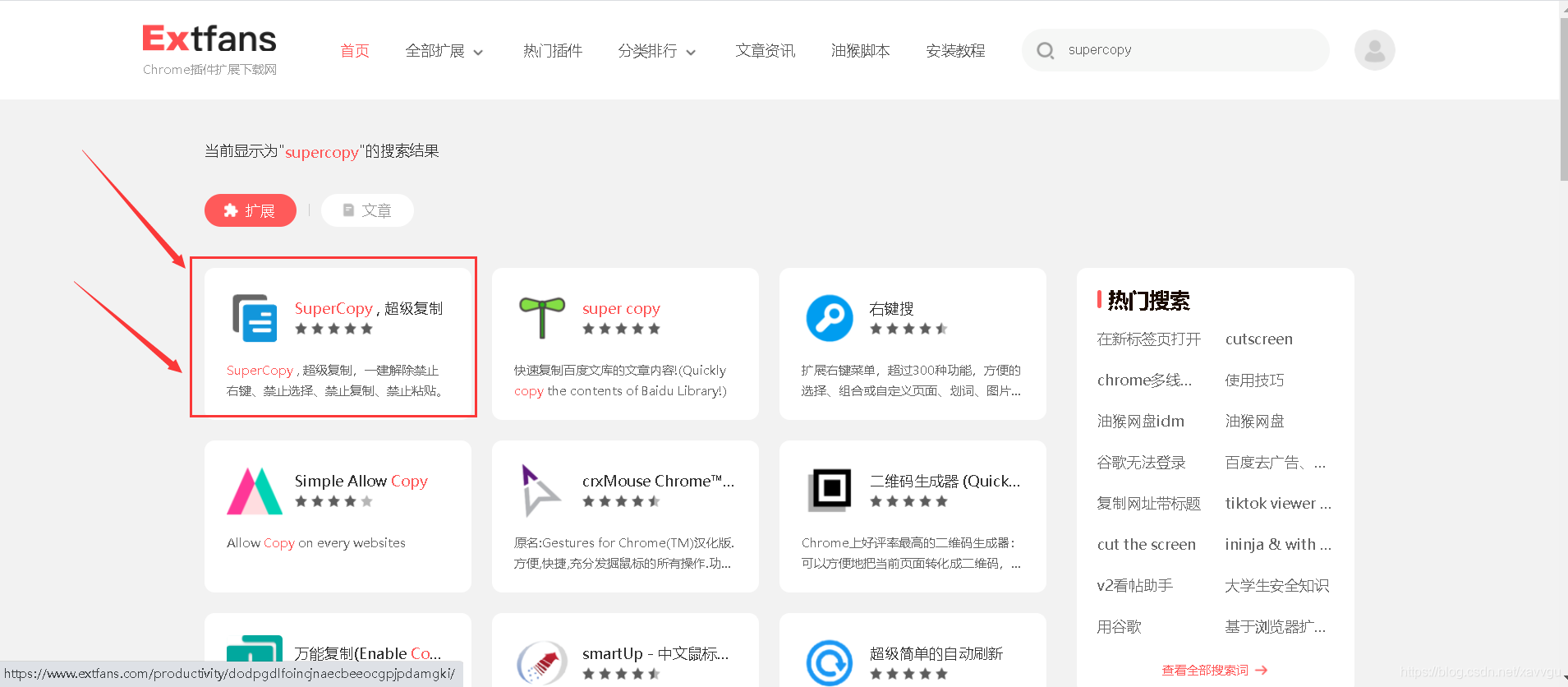
Task: Open the 文章资讯 menu item
Action: 766,51
